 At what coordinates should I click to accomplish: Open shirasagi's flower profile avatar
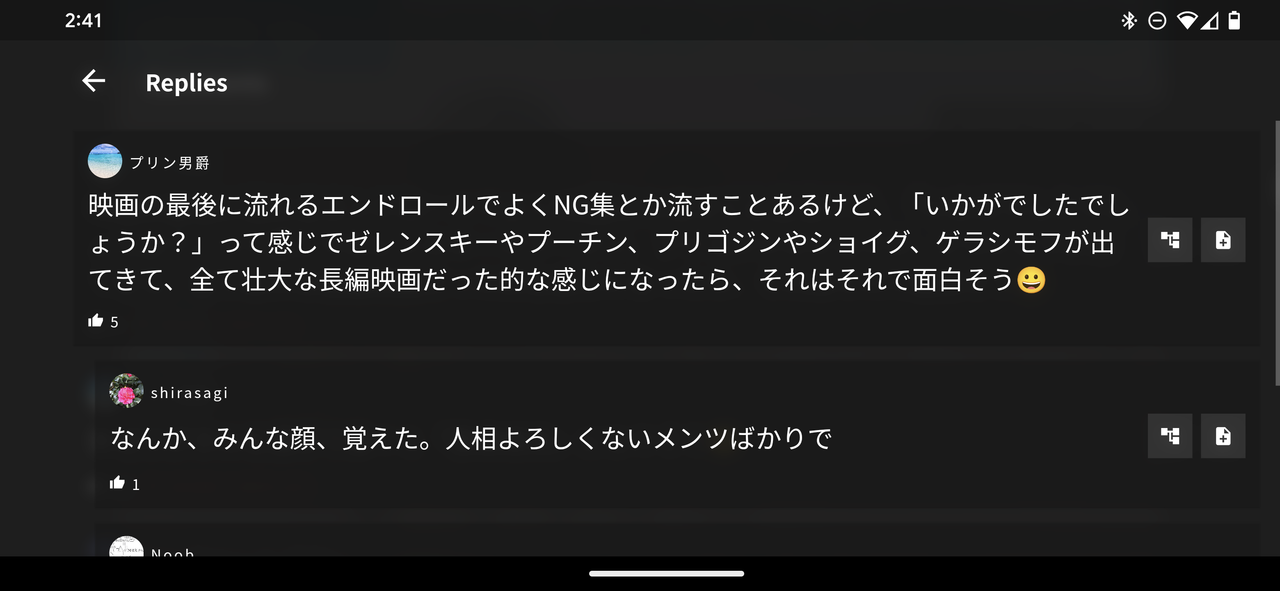pos(126,391)
